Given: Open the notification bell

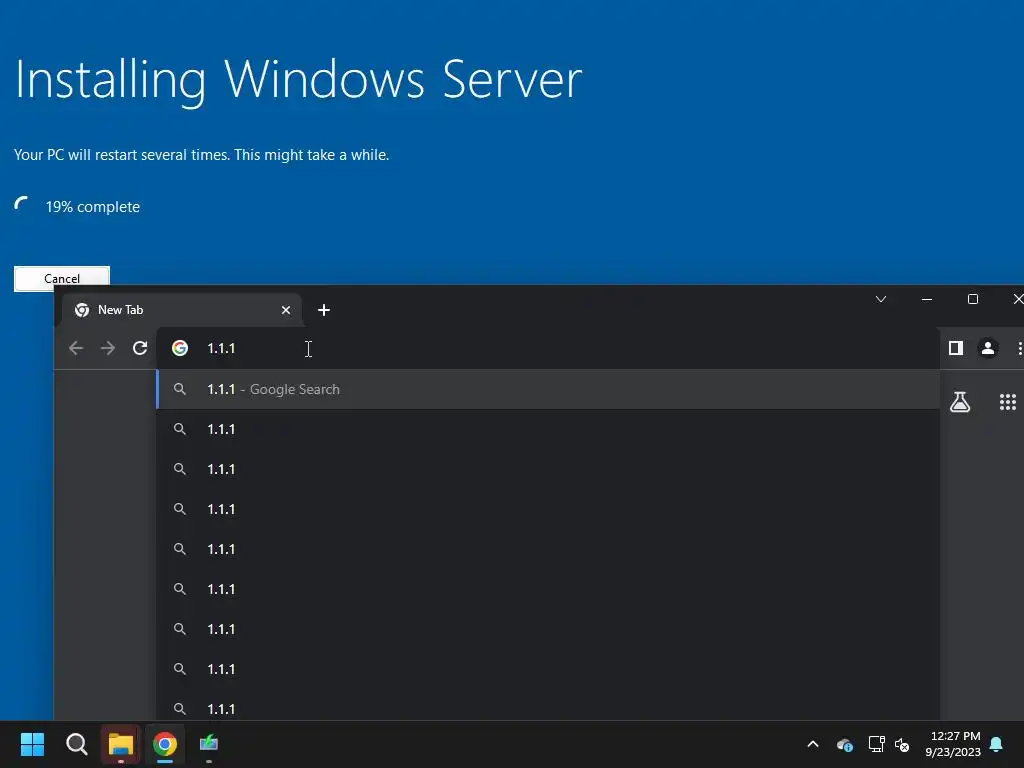Looking at the screenshot, I should coord(997,744).
